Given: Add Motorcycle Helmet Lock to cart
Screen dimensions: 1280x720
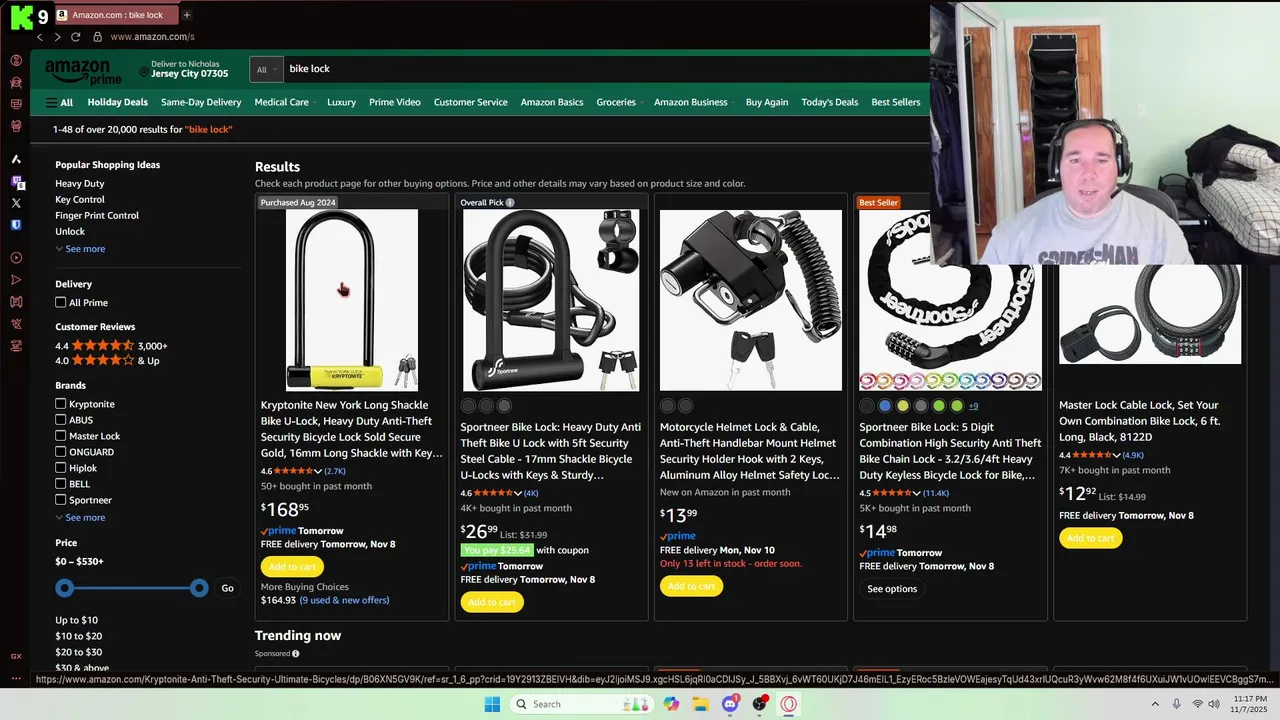Looking at the screenshot, I should point(691,586).
